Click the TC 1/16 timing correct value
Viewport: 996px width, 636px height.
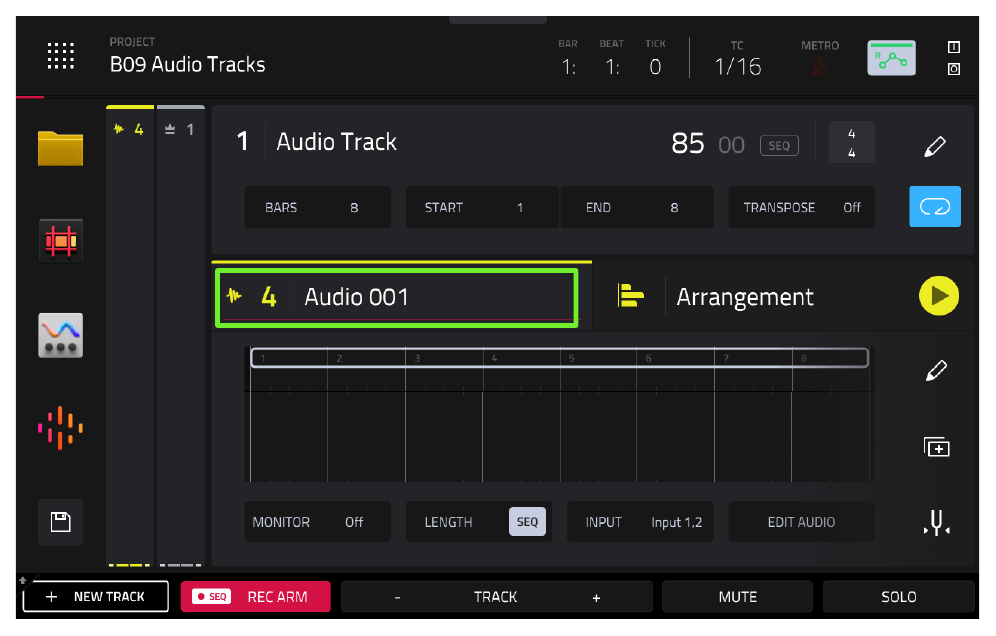pyautogui.click(x=737, y=67)
